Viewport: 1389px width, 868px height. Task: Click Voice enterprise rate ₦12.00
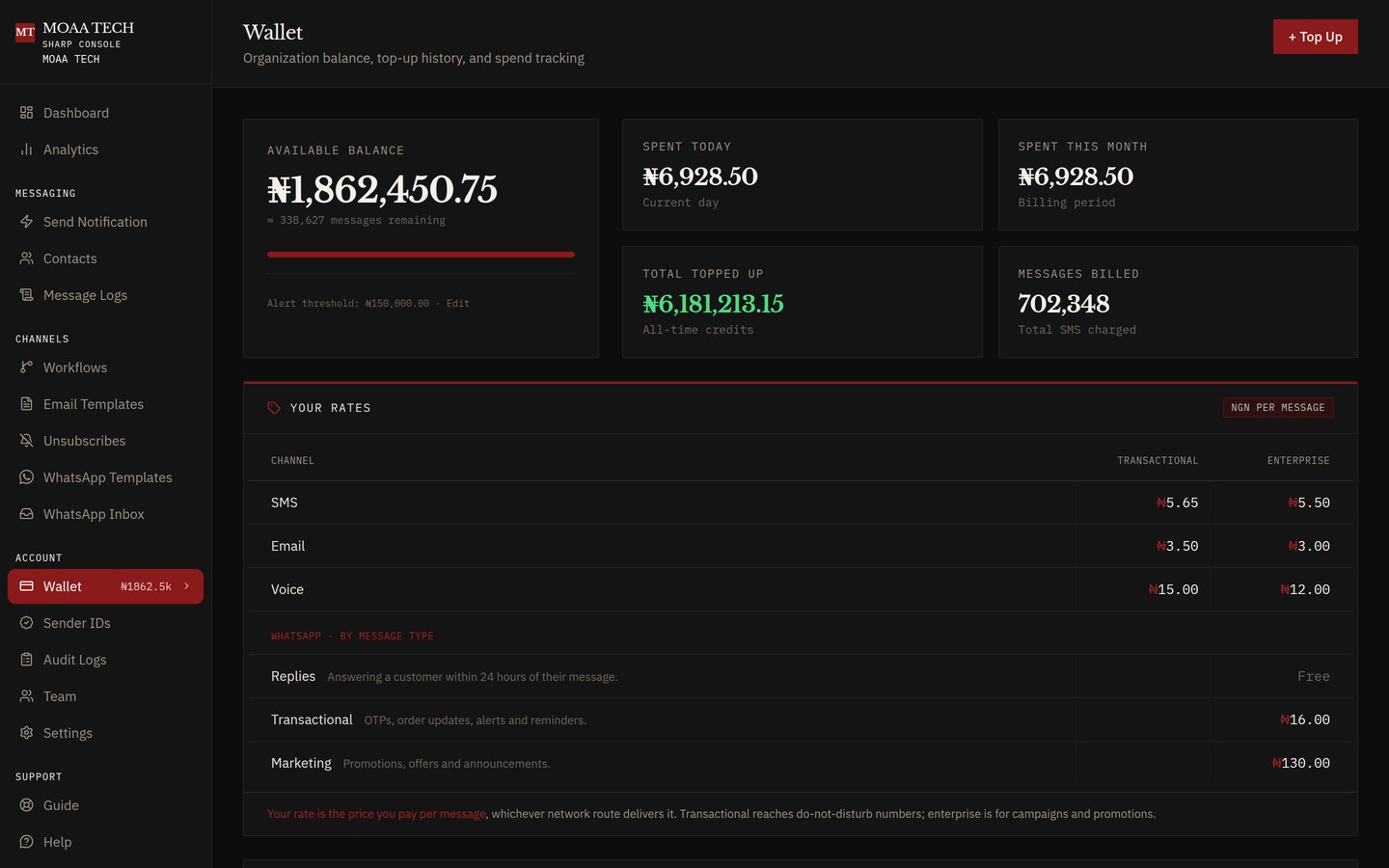click(x=1305, y=589)
